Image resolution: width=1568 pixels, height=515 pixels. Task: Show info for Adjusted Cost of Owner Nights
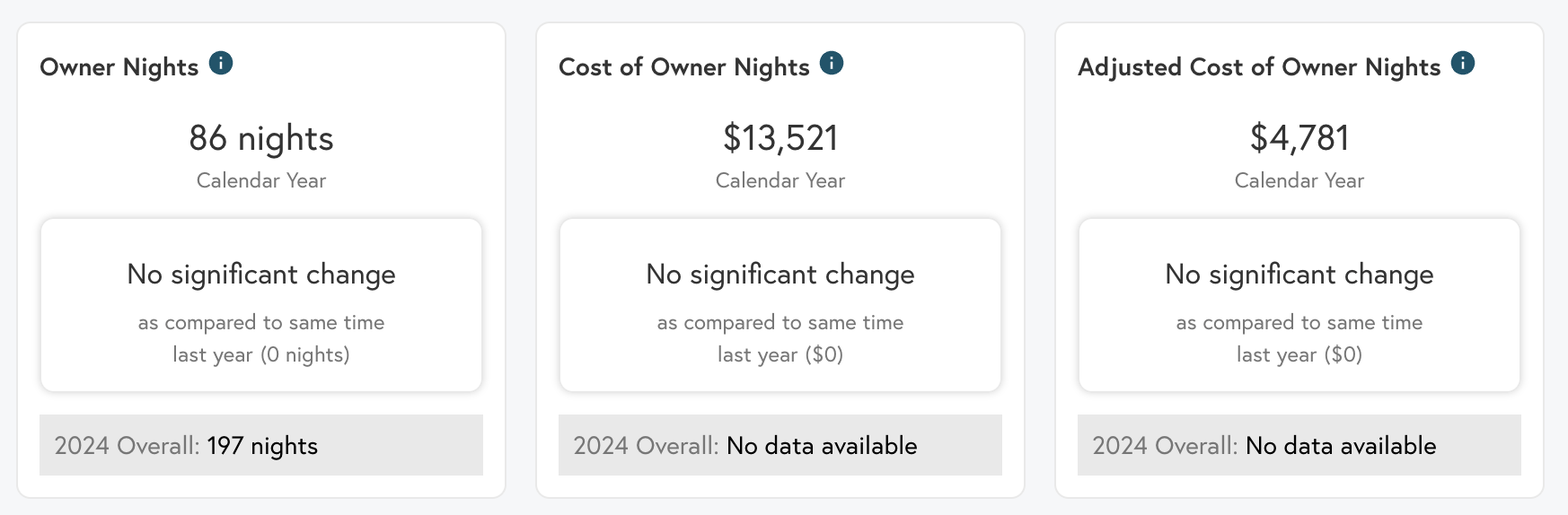[1463, 64]
